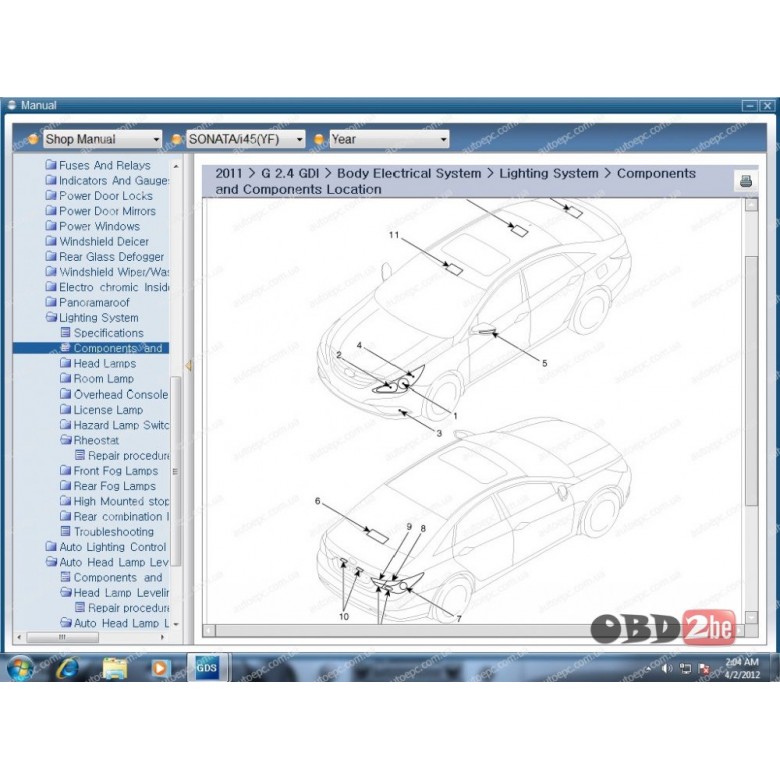Open the High Mounted stop lamp folder

pos(114,501)
